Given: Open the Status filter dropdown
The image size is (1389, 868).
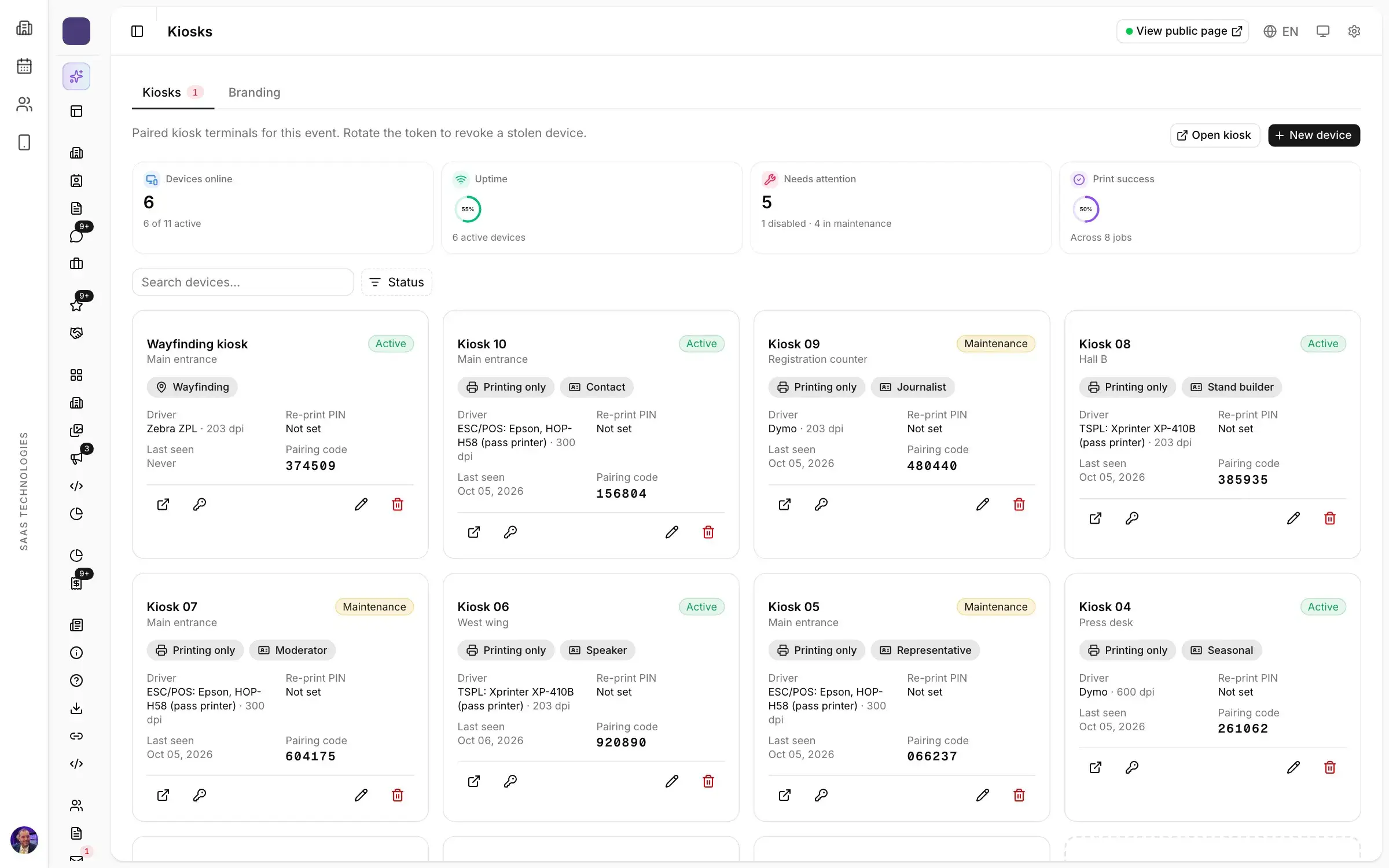Looking at the screenshot, I should click(396, 282).
